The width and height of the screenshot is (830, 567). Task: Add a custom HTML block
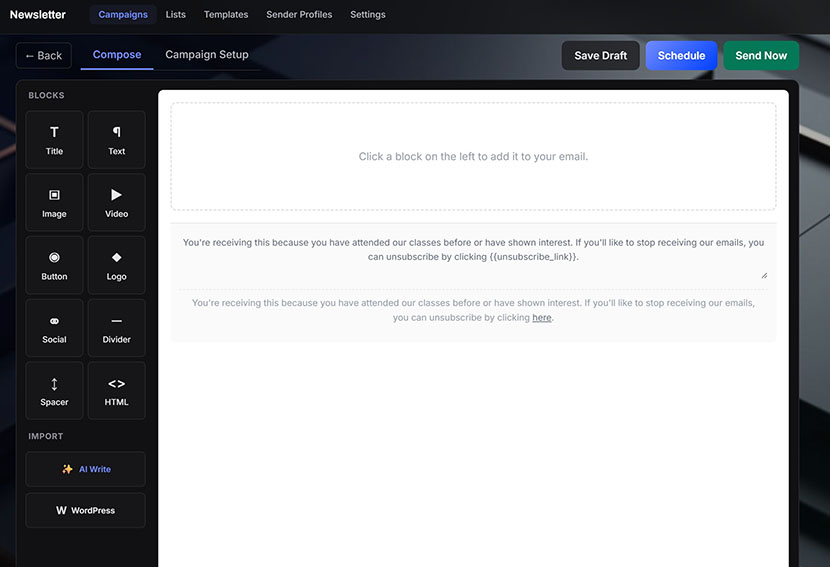pyautogui.click(x=116, y=391)
